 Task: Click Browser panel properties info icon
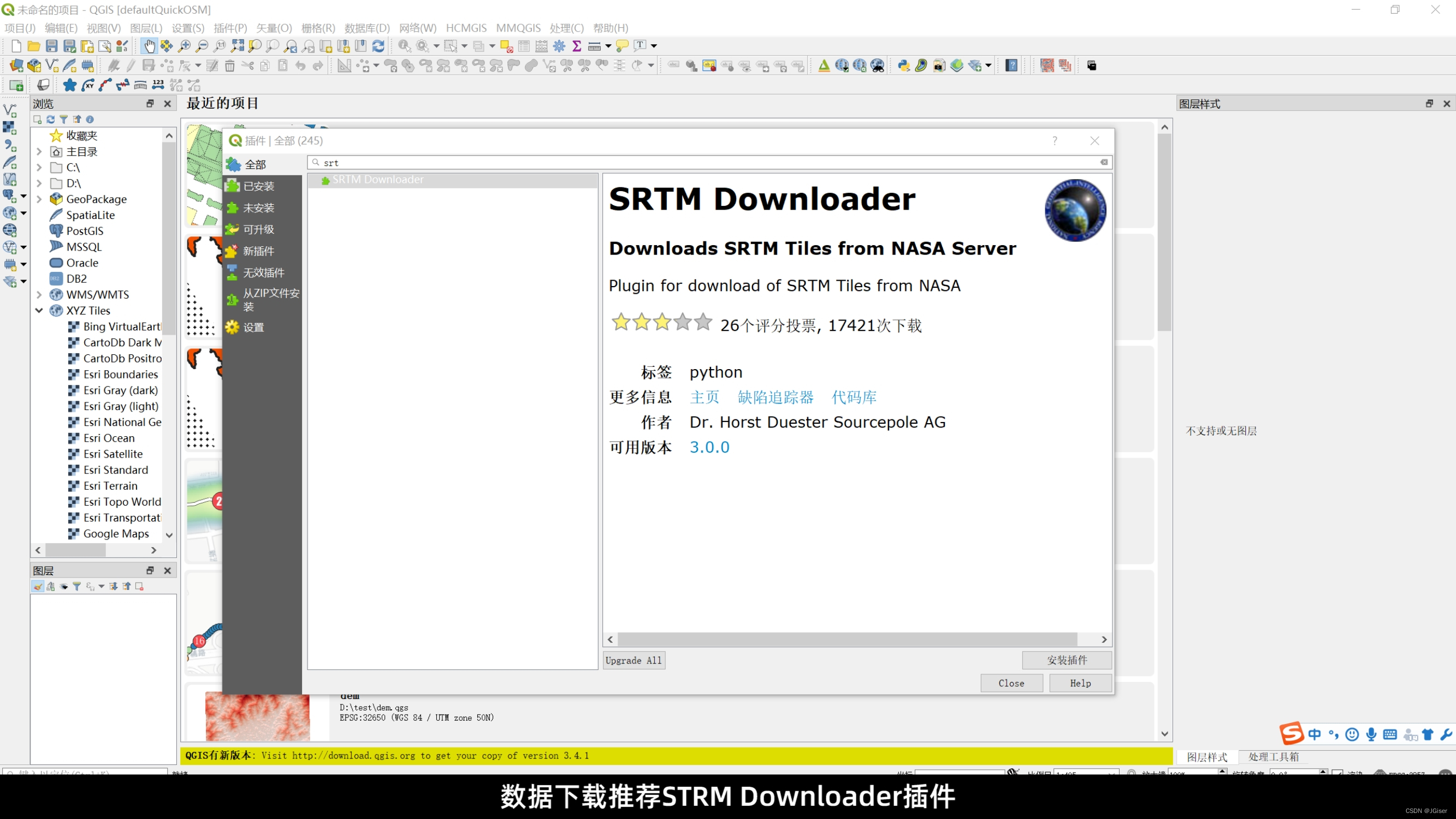[x=90, y=119]
